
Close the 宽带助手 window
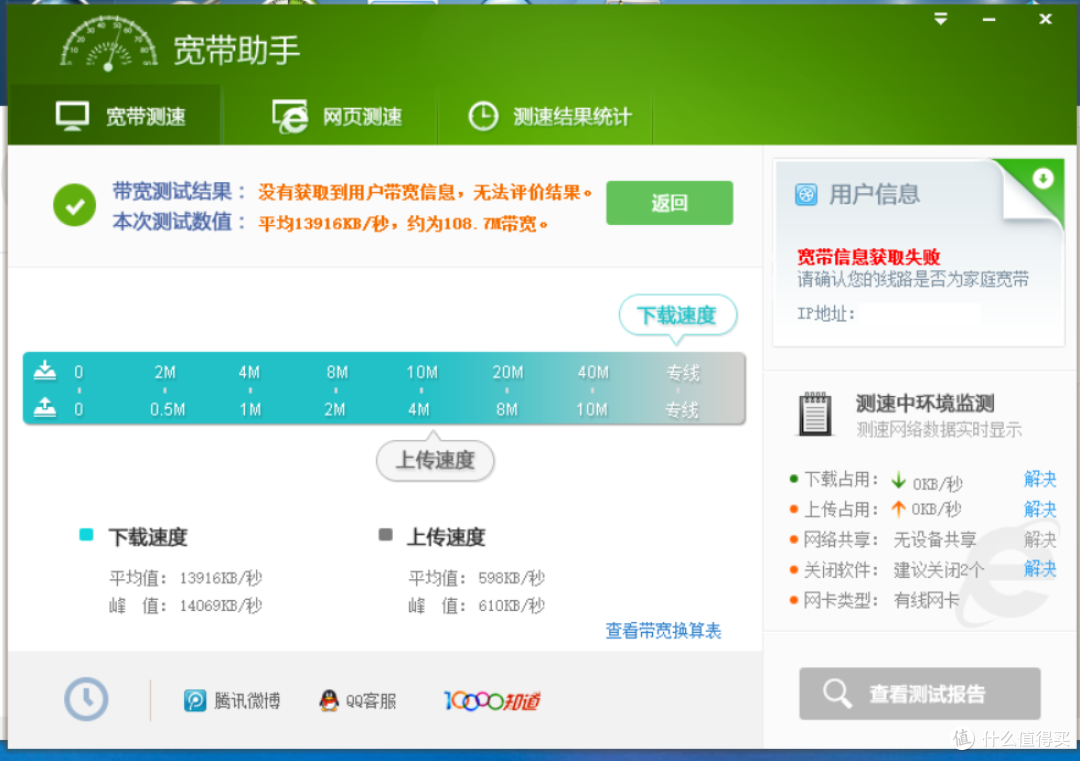[1045, 19]
